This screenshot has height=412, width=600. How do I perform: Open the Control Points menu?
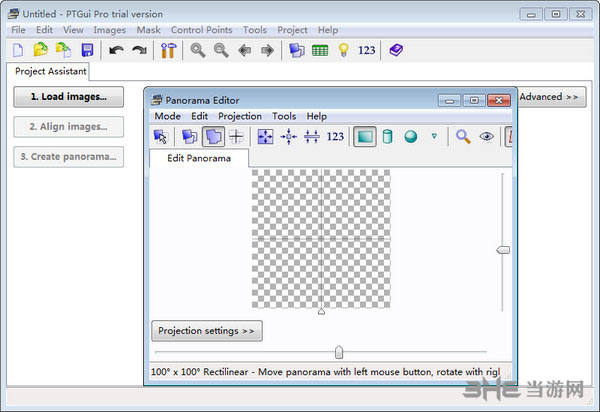[x=203, y=30]
